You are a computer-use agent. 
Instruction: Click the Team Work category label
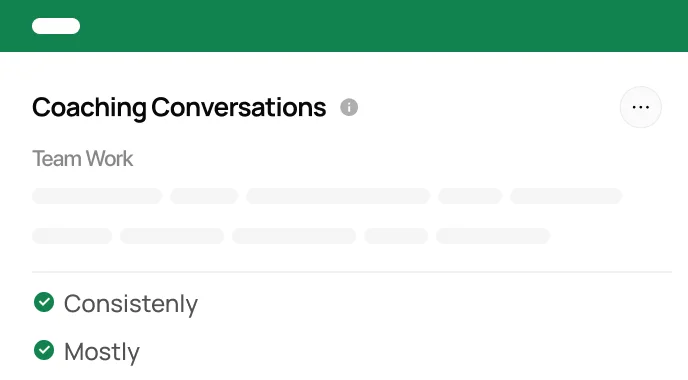(x=82, y=158)
